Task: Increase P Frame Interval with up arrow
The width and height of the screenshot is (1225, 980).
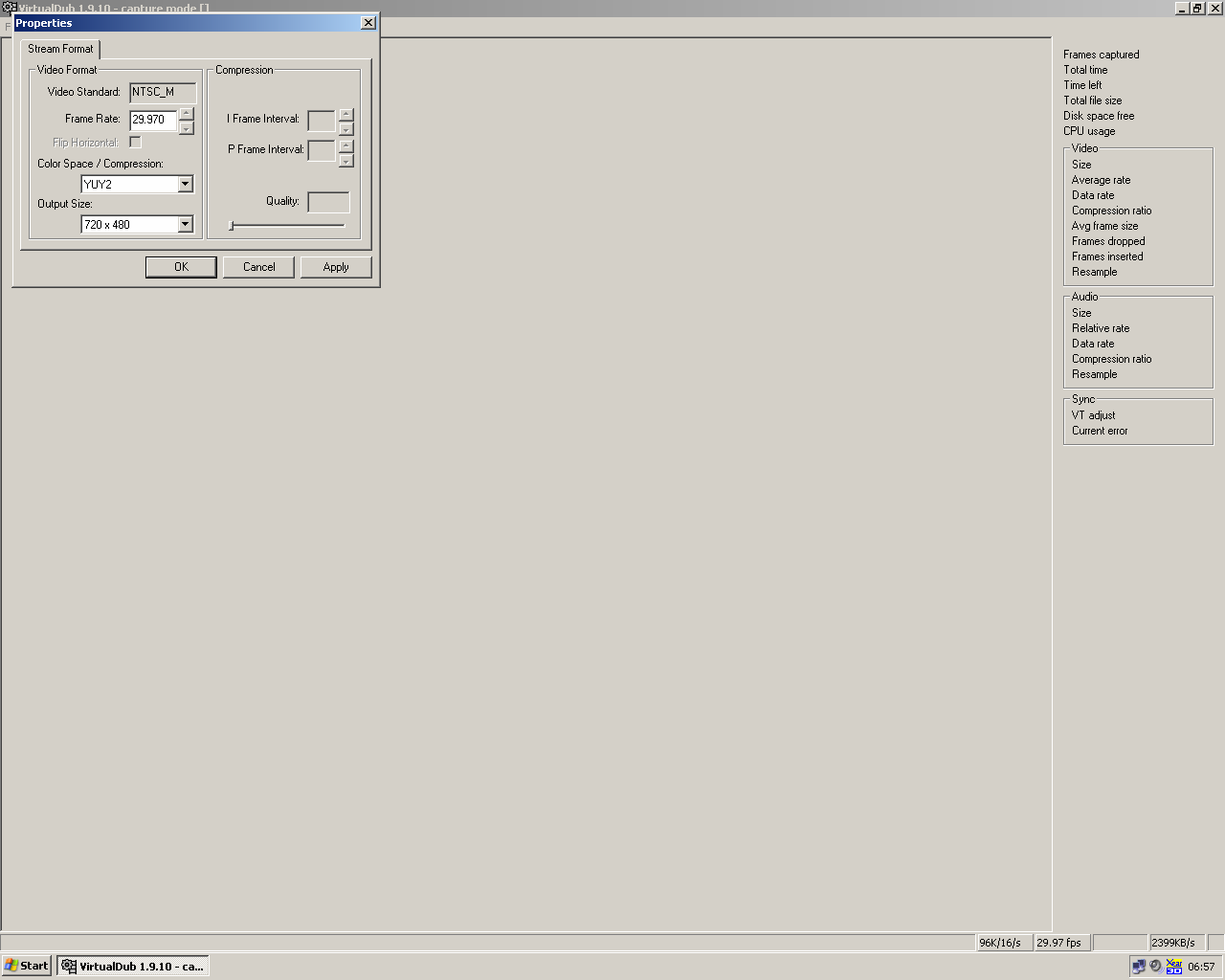Action: [x=346, y=145]
